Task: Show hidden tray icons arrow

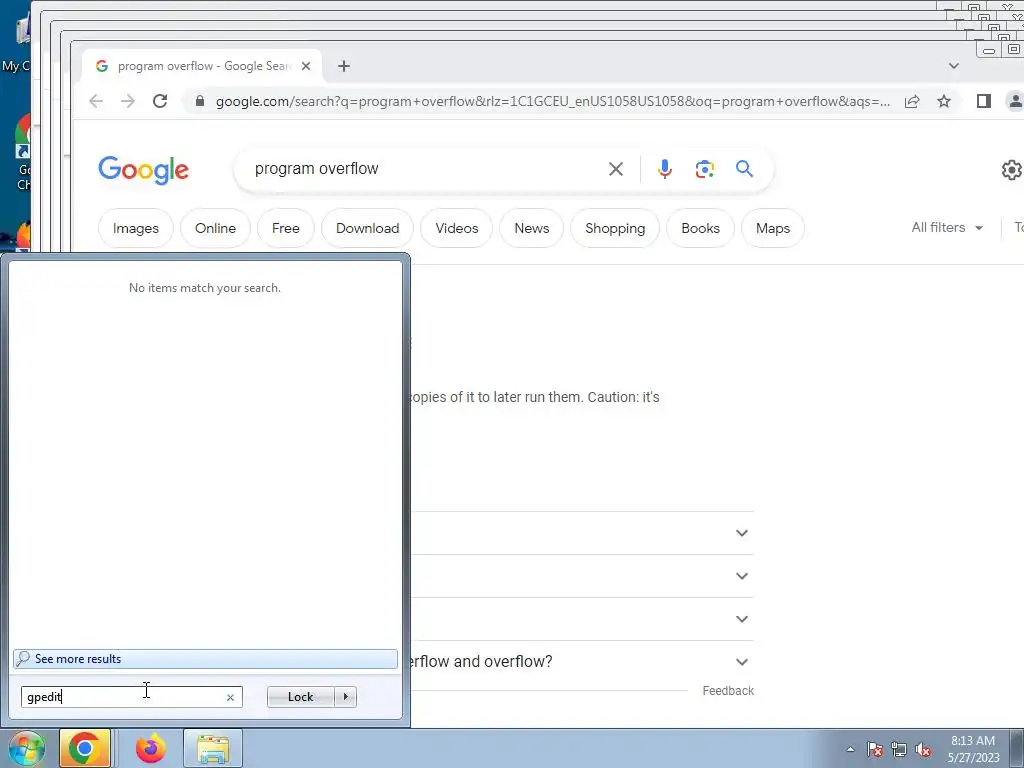Action: pos(850,749)
